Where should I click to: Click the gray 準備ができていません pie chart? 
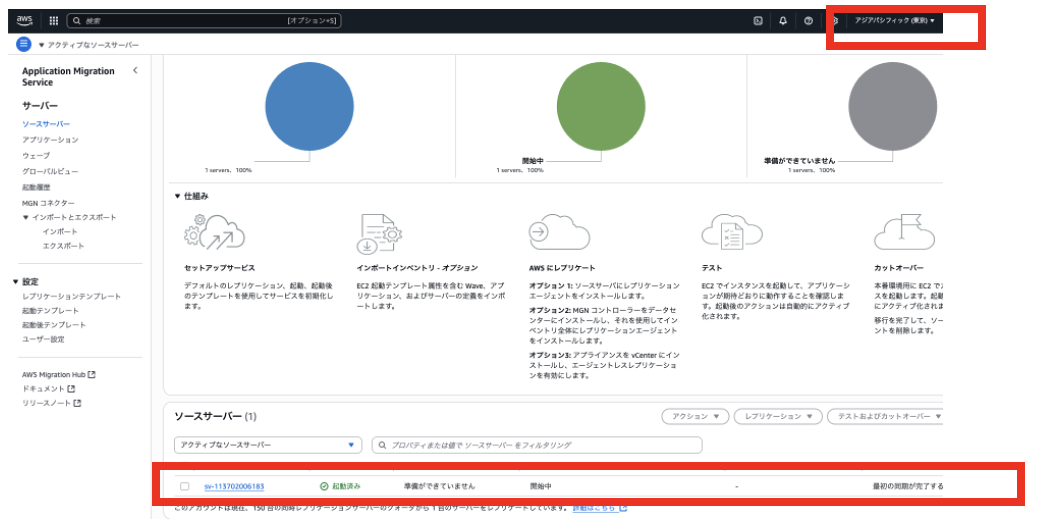point(892,107)
